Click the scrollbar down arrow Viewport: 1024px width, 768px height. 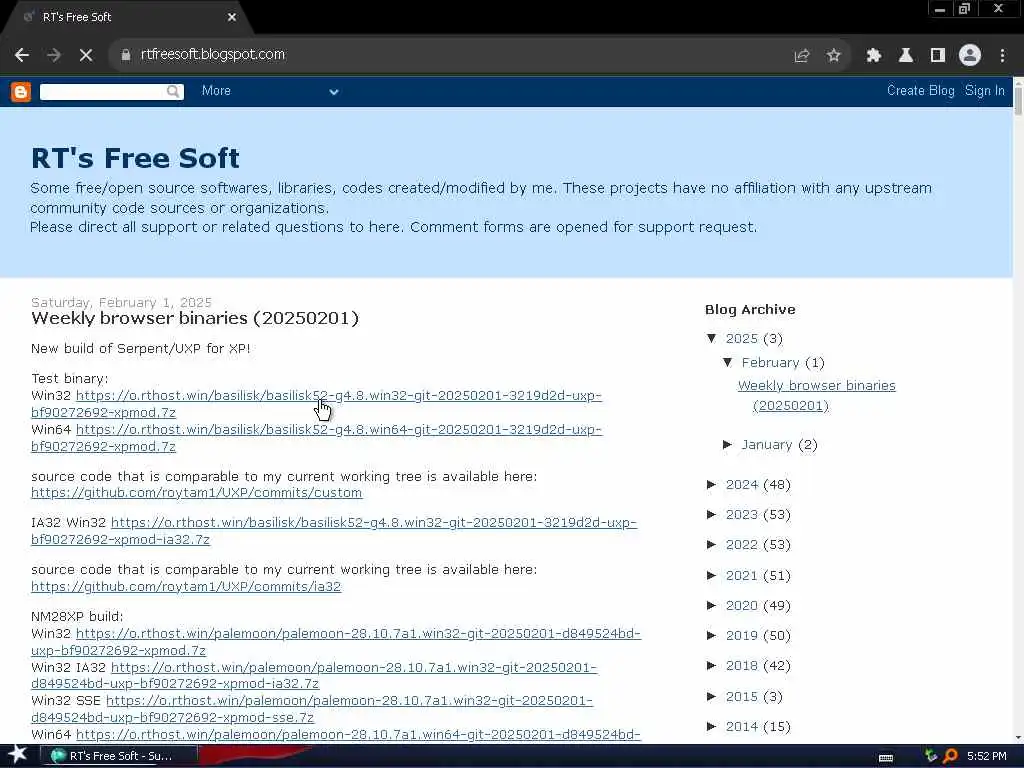click(1018, 738)
